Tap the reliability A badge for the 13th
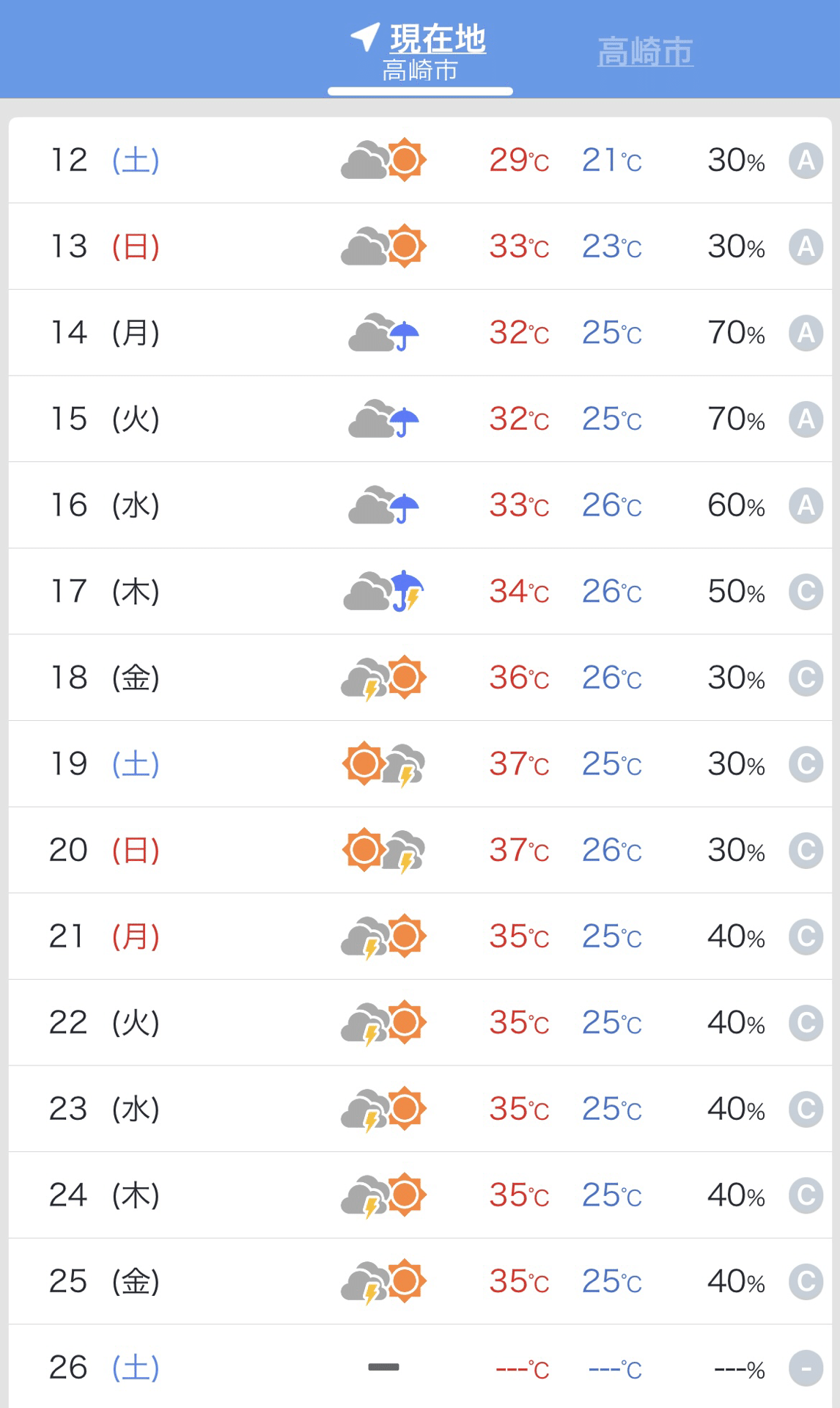Screen dimensions: 840x1408 coord(806,246)
